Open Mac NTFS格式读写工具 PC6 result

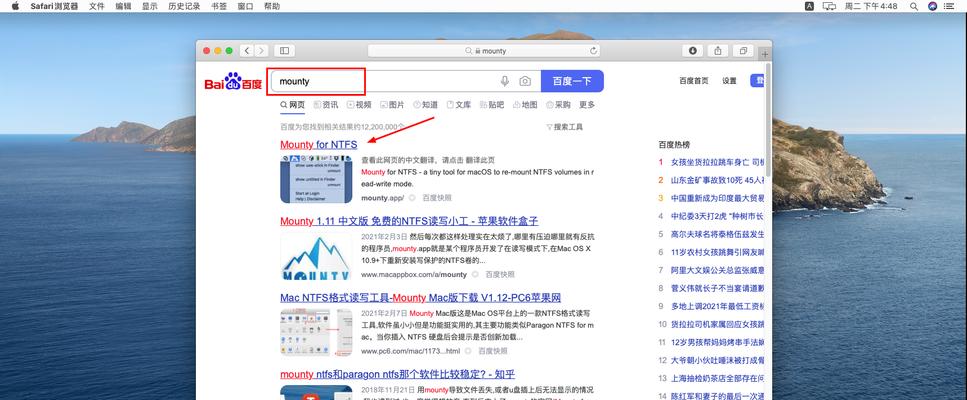[x=421, y=298]
